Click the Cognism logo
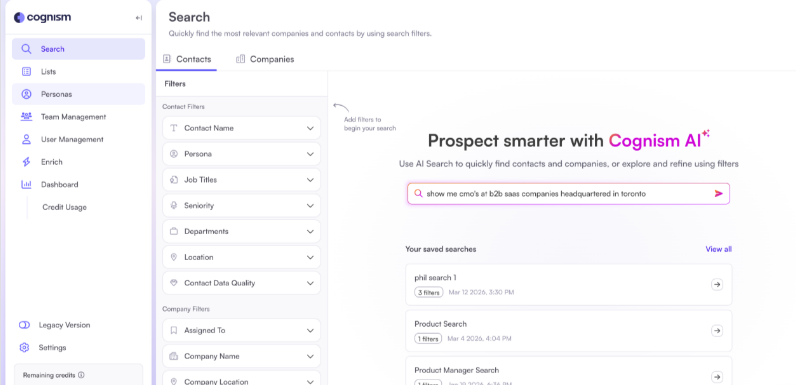This screenshot has height=385, width=796. [x=43, y=18]
